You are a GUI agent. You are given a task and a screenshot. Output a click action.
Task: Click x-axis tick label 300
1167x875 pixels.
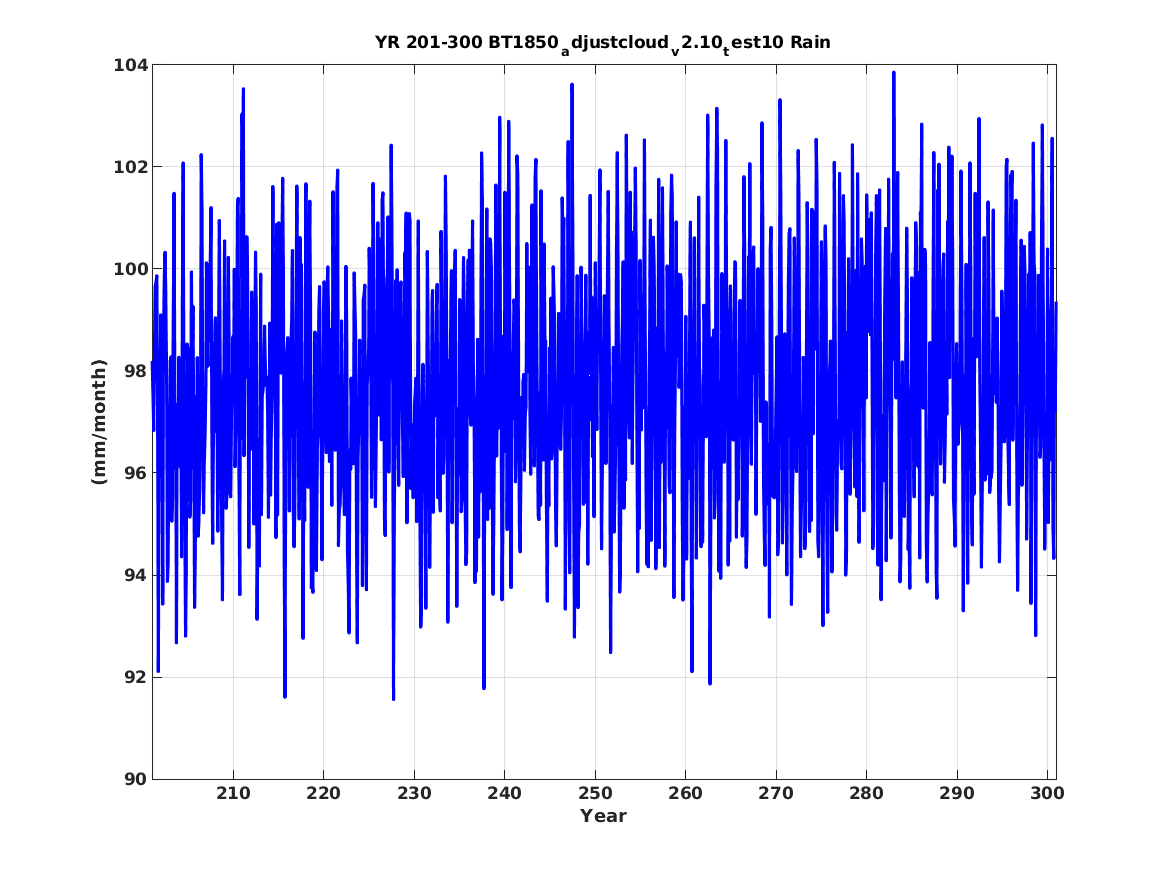tap(1047, 793)
